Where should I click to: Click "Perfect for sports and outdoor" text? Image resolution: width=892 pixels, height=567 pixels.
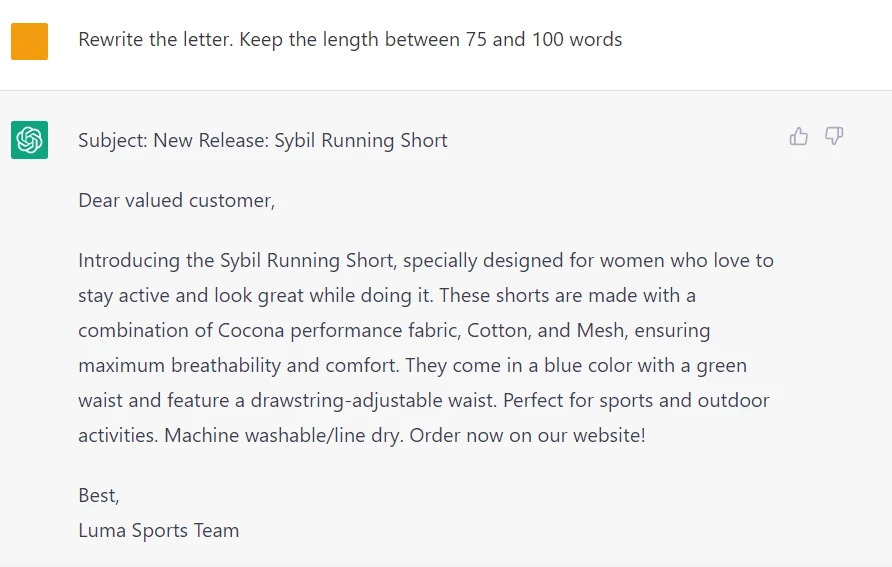coord(636,400)
